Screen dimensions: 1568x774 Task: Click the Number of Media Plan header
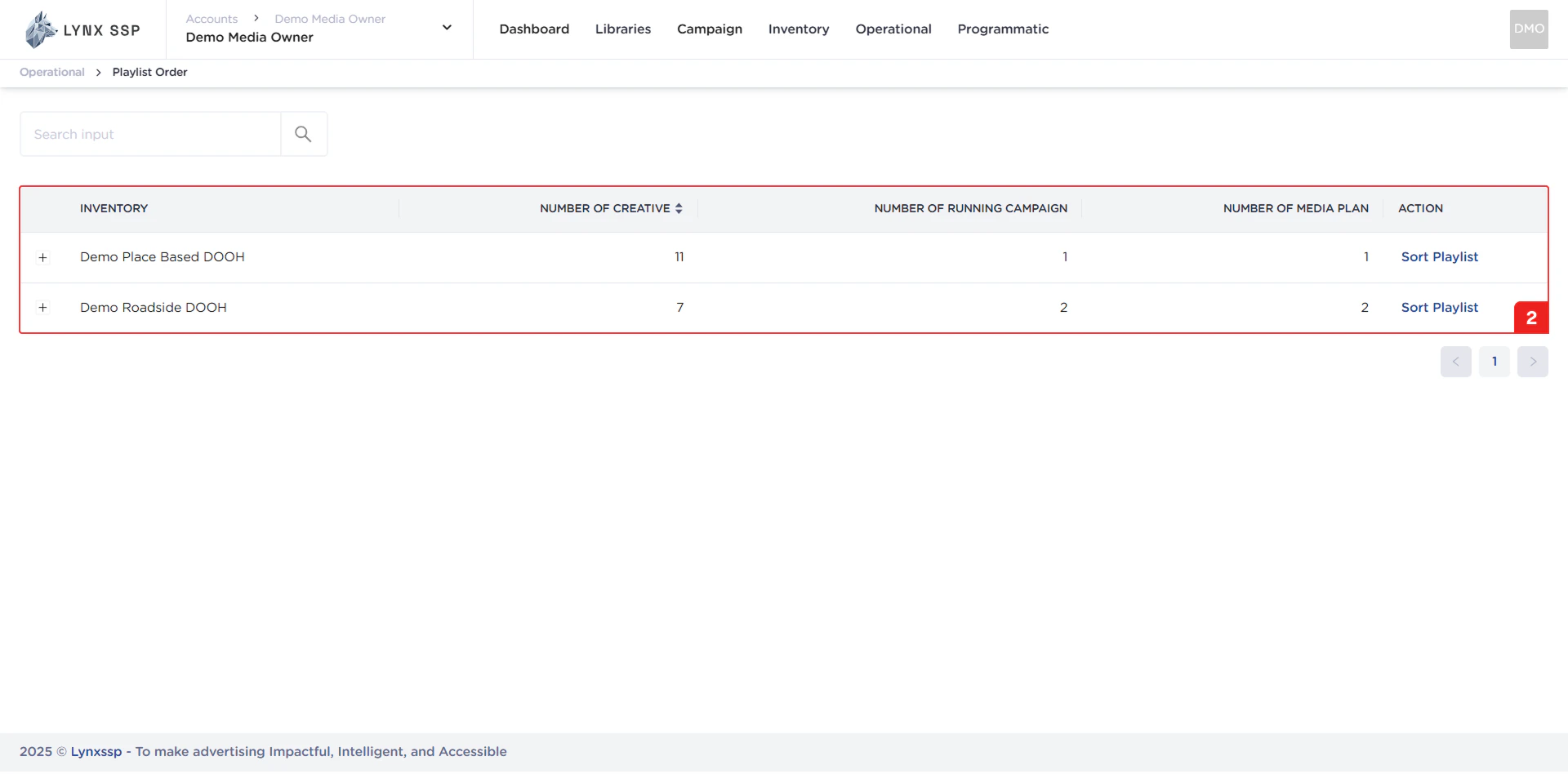(x=1296, y=208)
